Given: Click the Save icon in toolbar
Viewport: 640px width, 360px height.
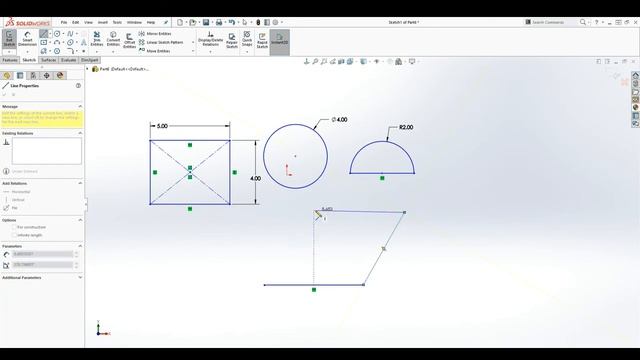Looking at the screenshot, I should [x=206, y=22].
